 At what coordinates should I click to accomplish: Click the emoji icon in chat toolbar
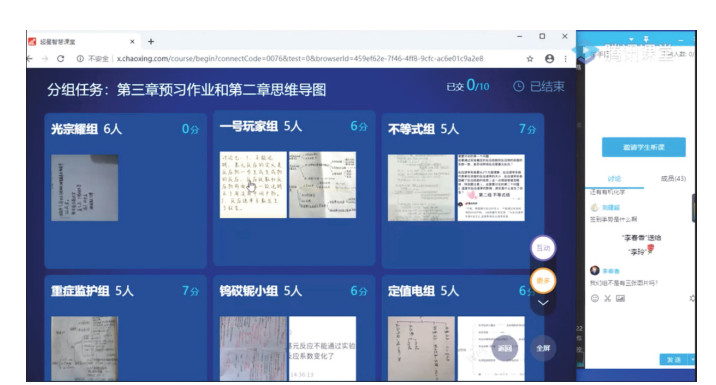(595, 298)
